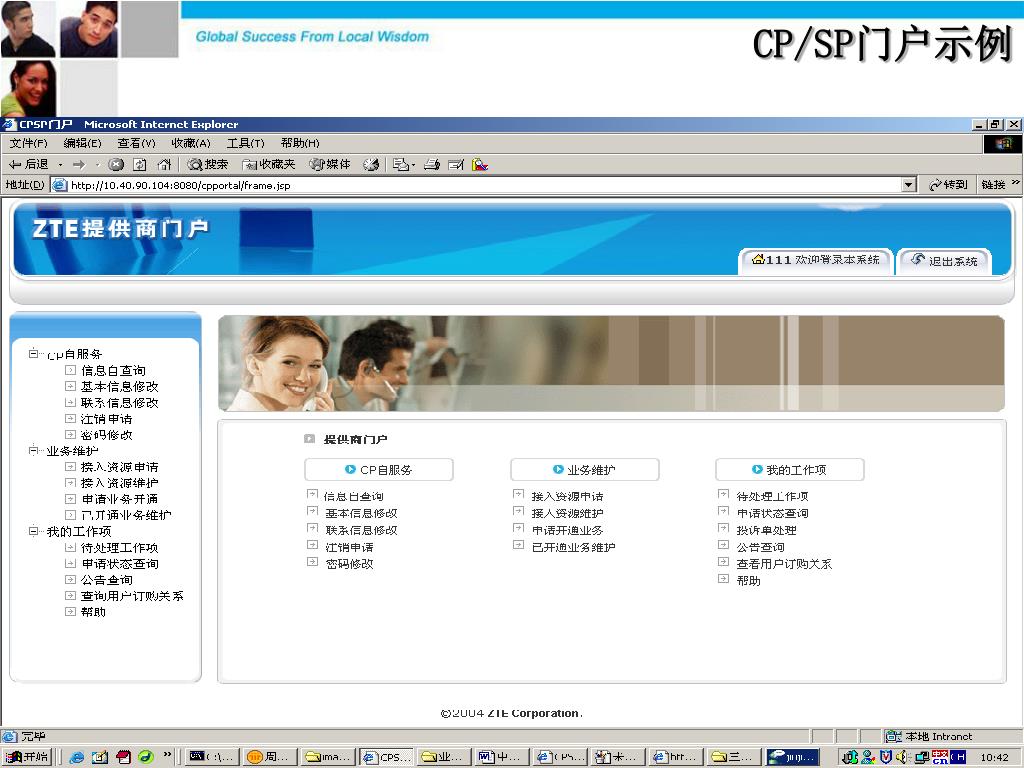Open Favorites (收藏夹) toolbar button
The image size is (1024, 768).
pyautogui.click(x=268, y=165)
